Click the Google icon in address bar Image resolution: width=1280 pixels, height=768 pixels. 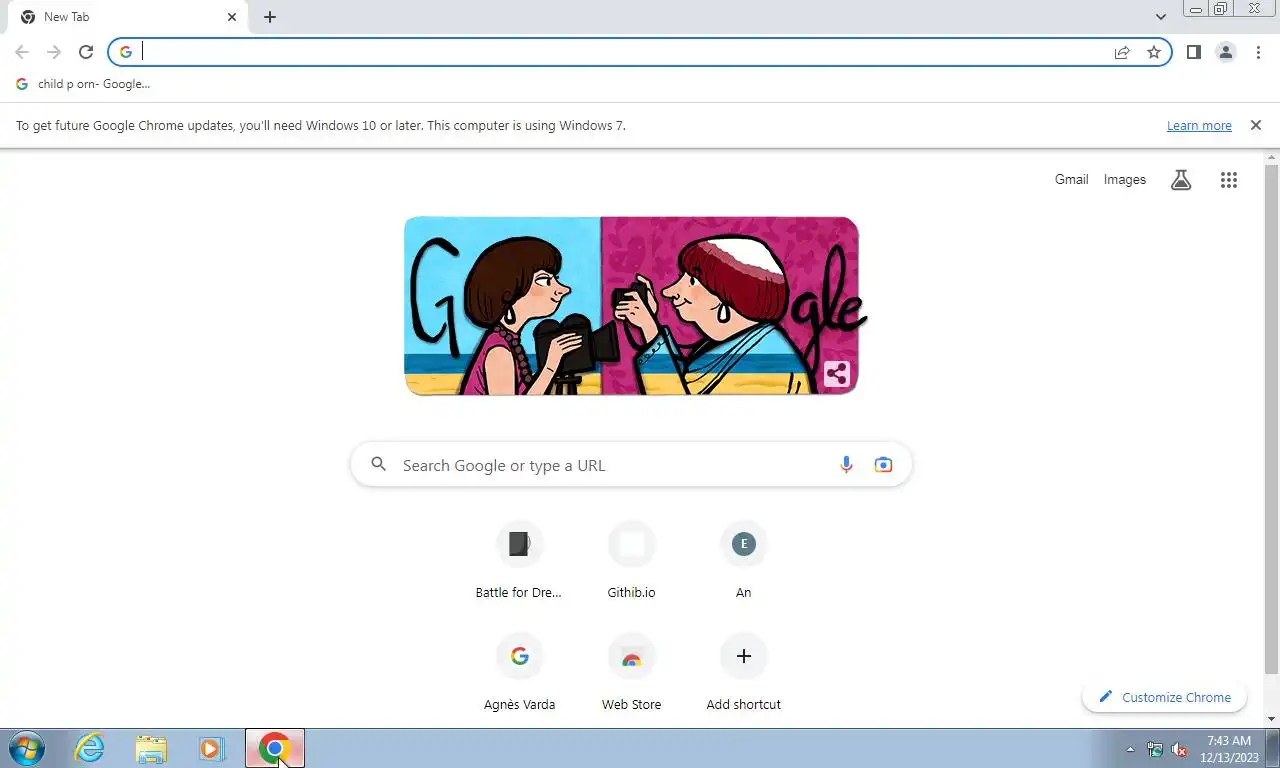pyautogui.click(x=125, y=52)
